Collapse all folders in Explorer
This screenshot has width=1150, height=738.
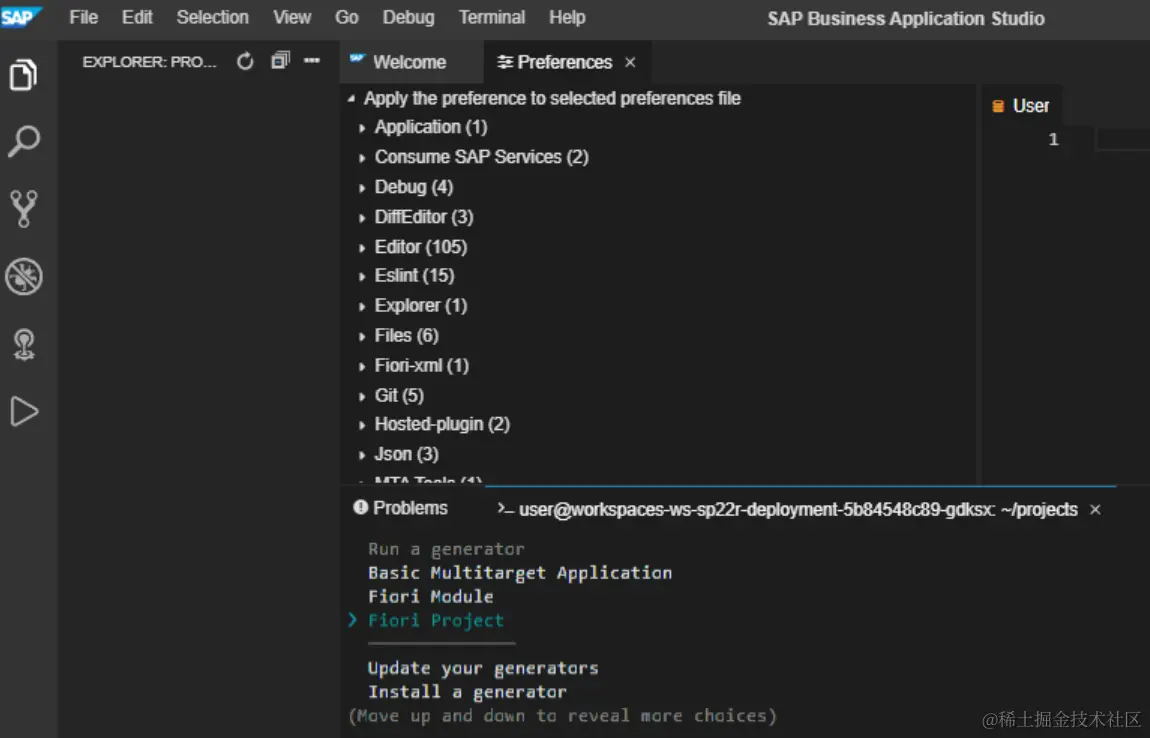click(x=280, y=61)
